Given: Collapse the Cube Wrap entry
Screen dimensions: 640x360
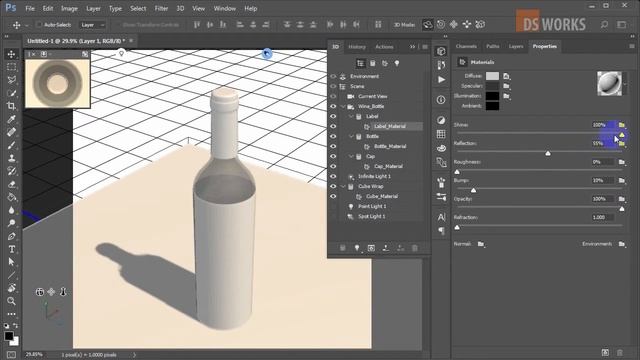Looking at the screenshot, I should [x=343, y=187].
